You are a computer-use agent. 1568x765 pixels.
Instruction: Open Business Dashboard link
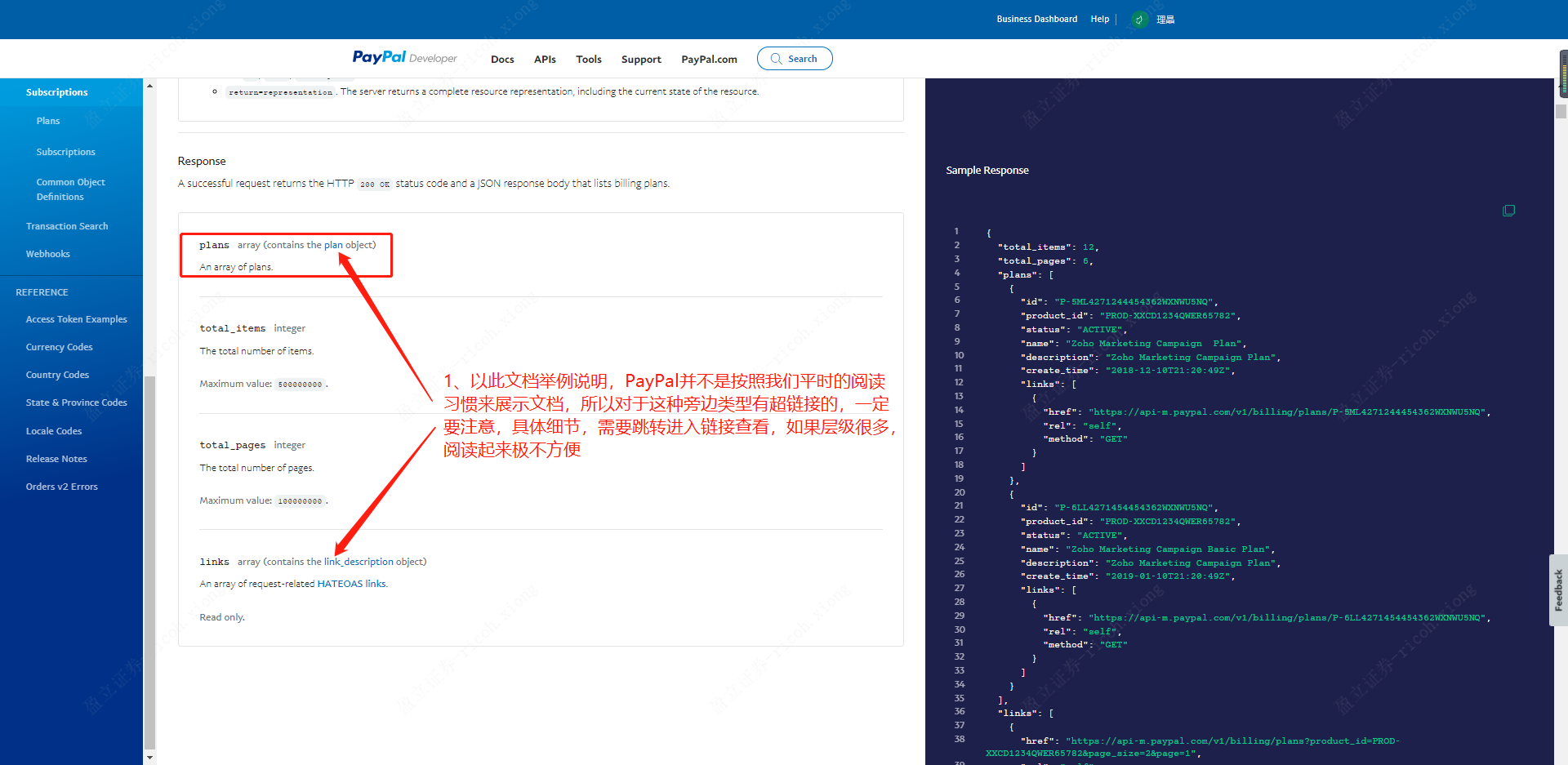click(1036, 19)
